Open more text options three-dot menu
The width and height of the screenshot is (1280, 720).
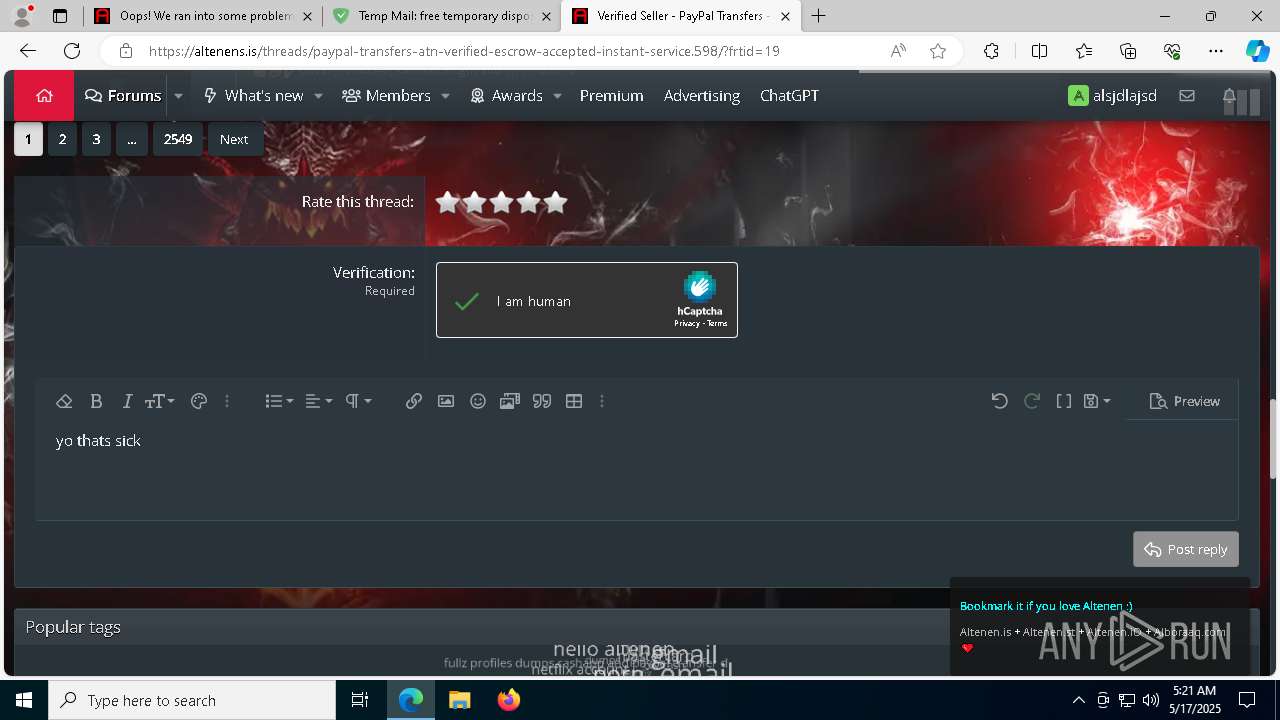click(x=227, y=401)
